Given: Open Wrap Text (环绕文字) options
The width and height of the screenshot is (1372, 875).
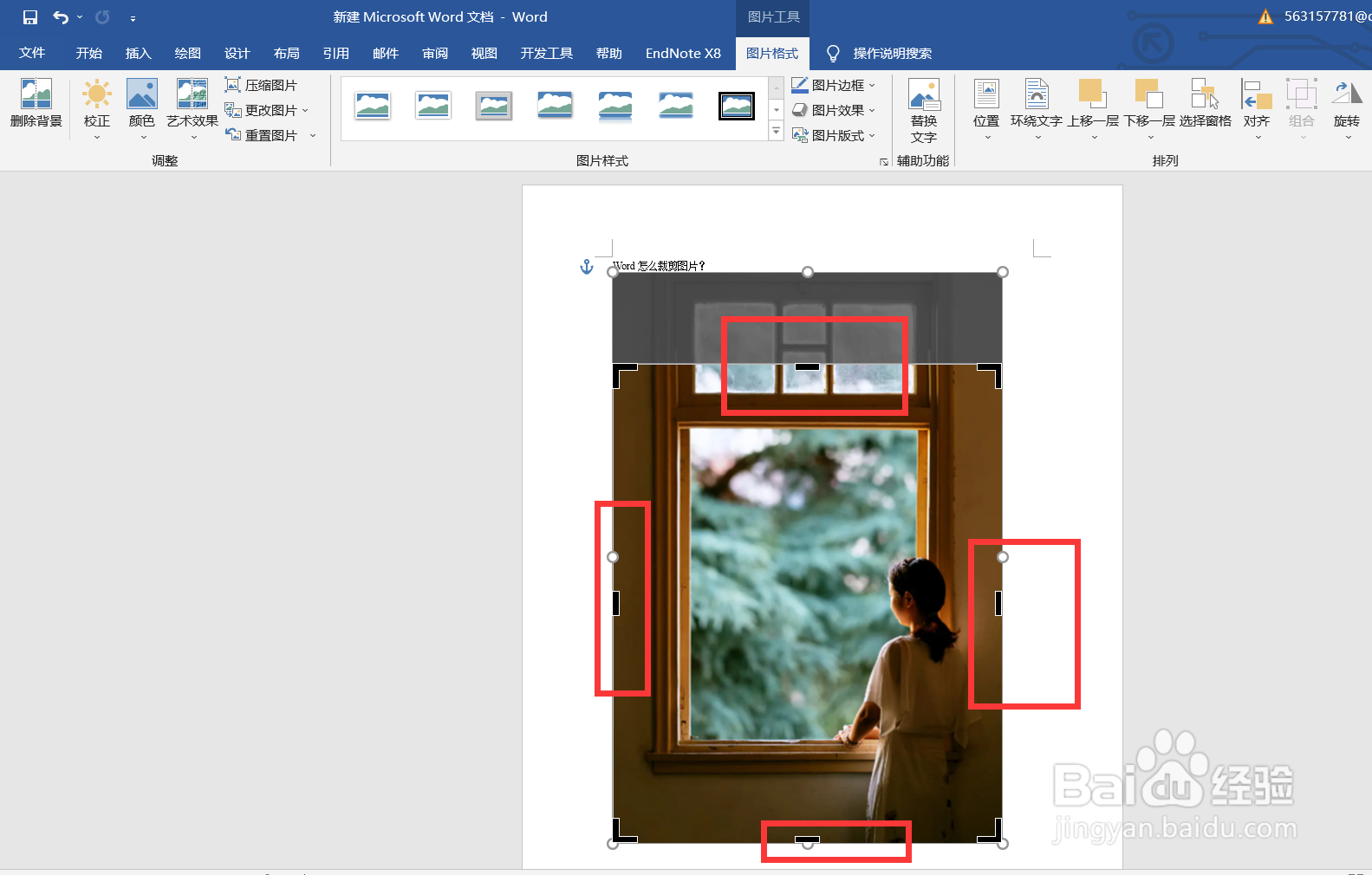Looking at the screenshot, I should coord(1037,108).
